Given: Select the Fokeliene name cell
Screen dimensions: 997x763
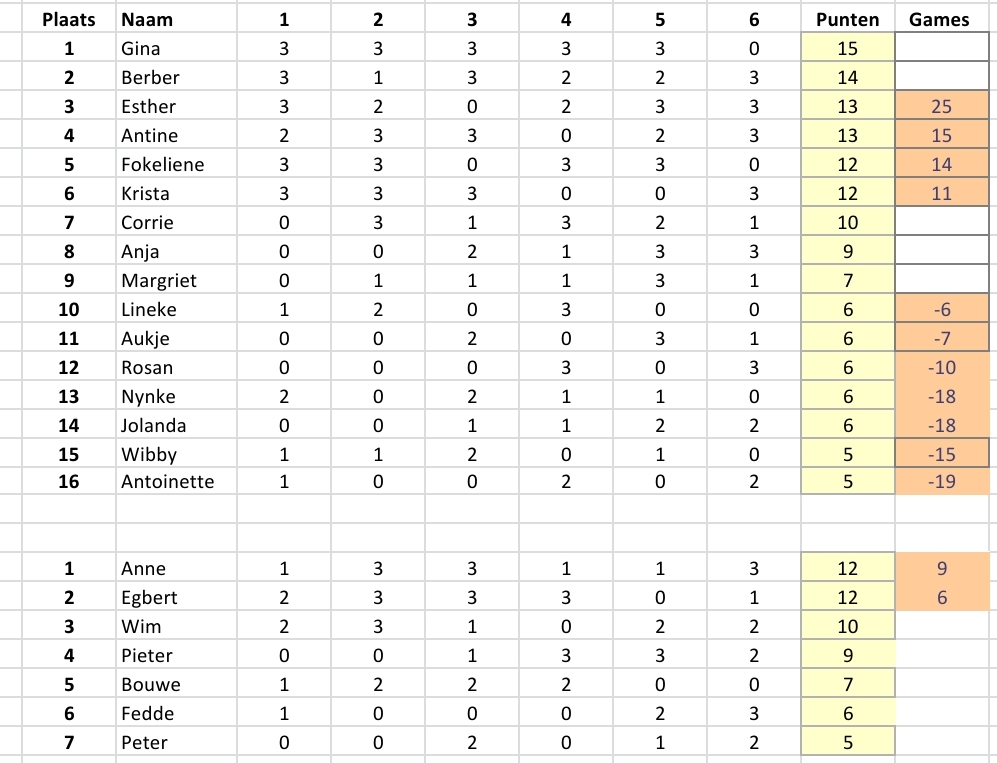Looking at the screenshot, I should coord(176,165).
